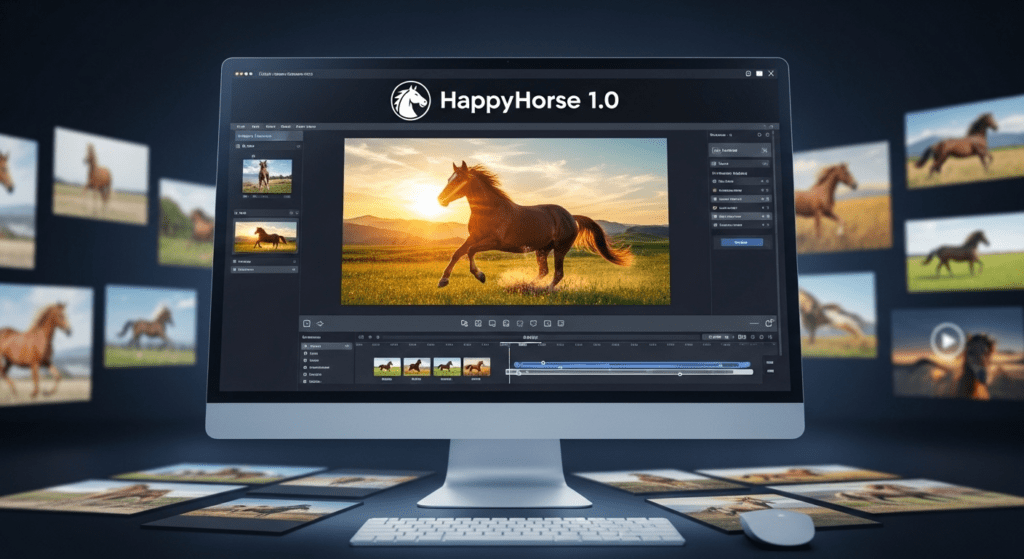The width and height of the screenshot is (1024, 559).
Task: Click the main sunset horse preview video
Action: pos(505,221)
